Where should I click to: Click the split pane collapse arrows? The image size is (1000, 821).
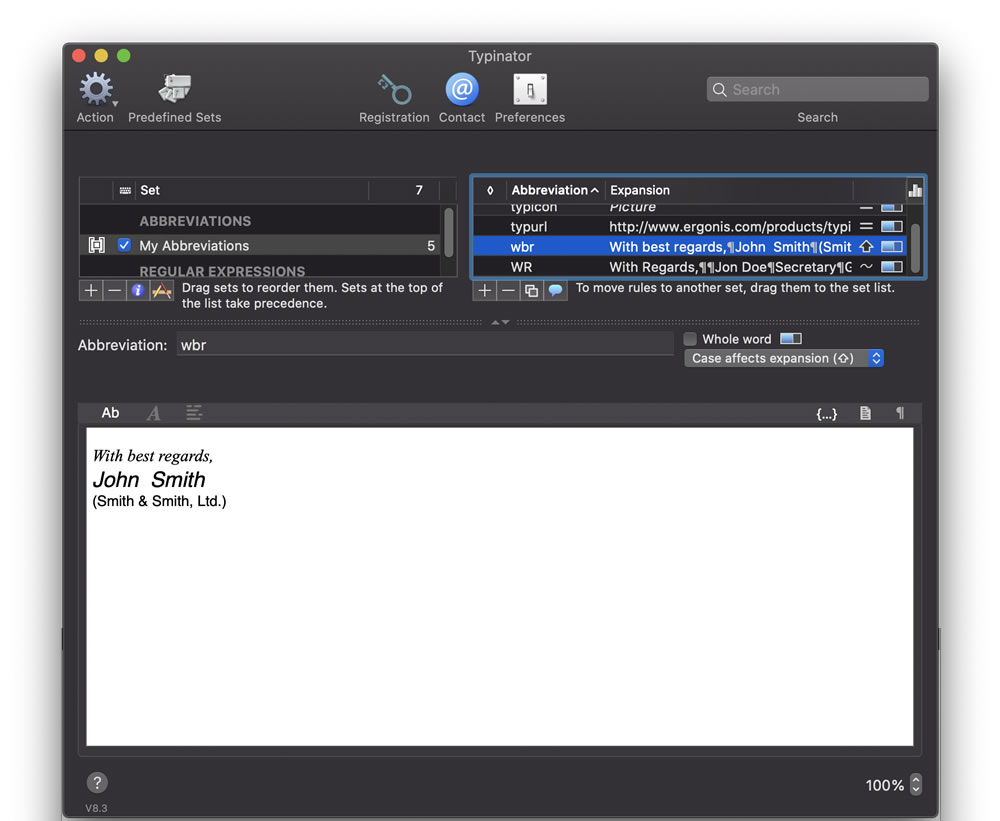[x=500, y=322]
